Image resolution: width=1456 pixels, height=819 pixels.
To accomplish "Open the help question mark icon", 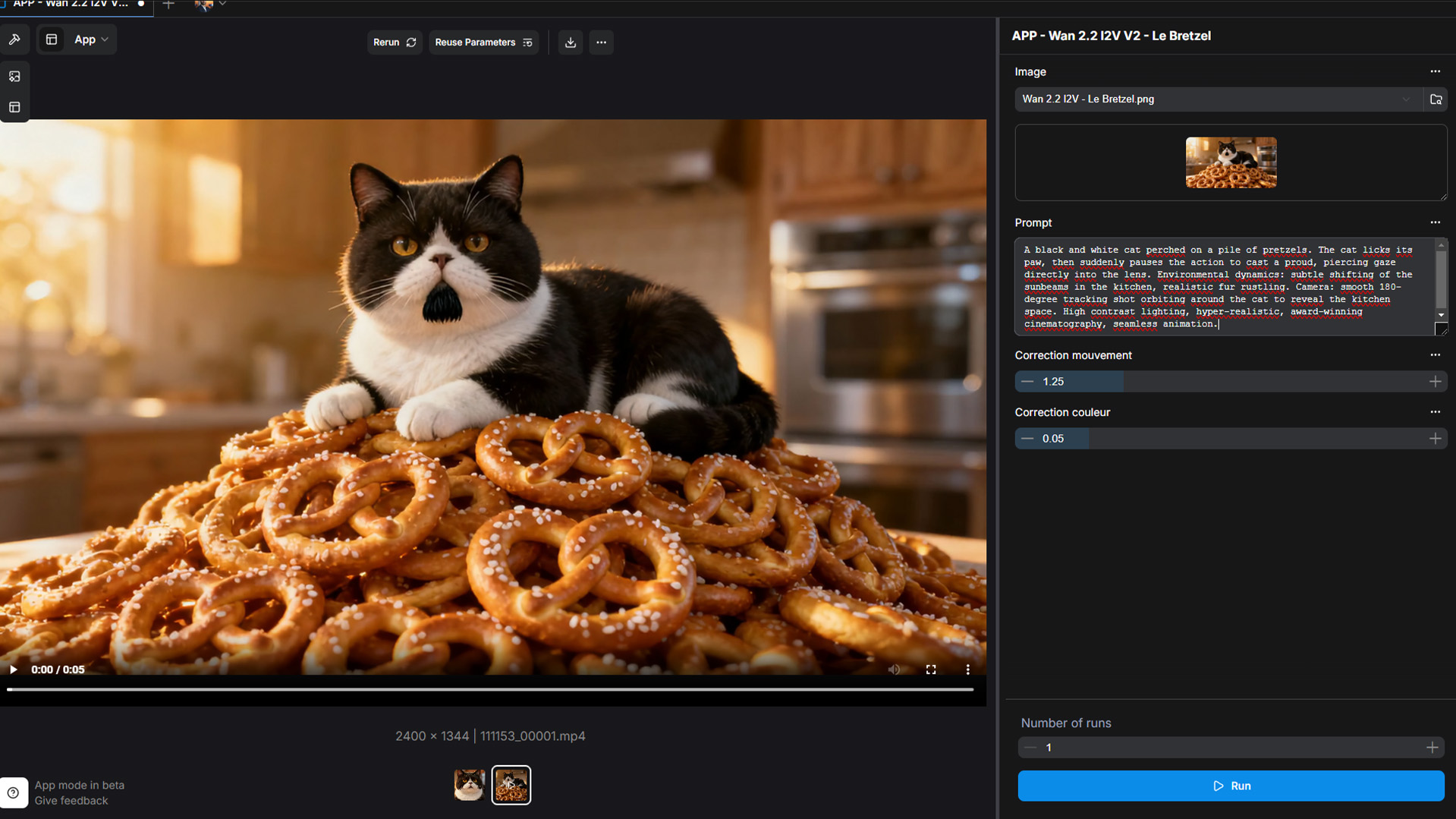I will point(14,792).
